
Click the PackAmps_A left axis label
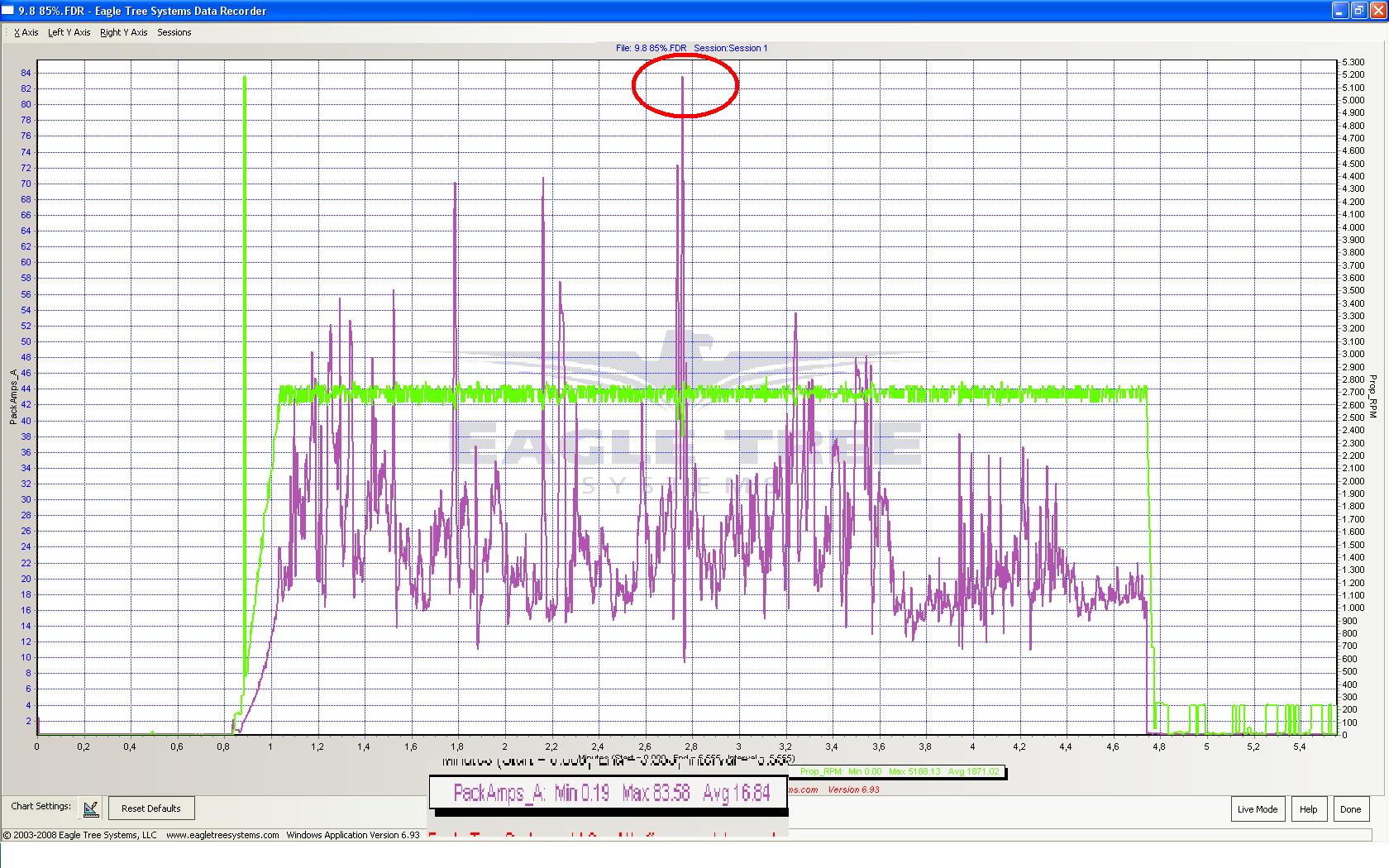point(13,397)
